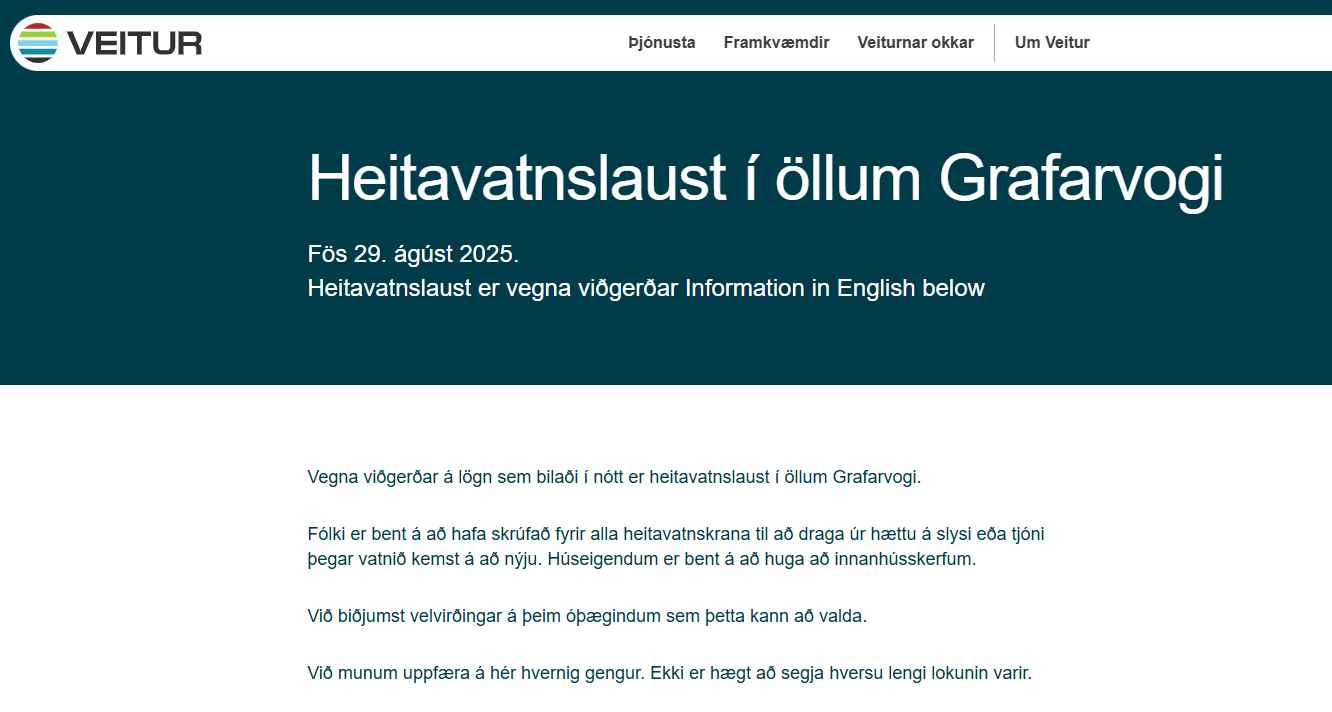
Task: Click the VEITUR wordmark text
Action: [x=135, y=43]
